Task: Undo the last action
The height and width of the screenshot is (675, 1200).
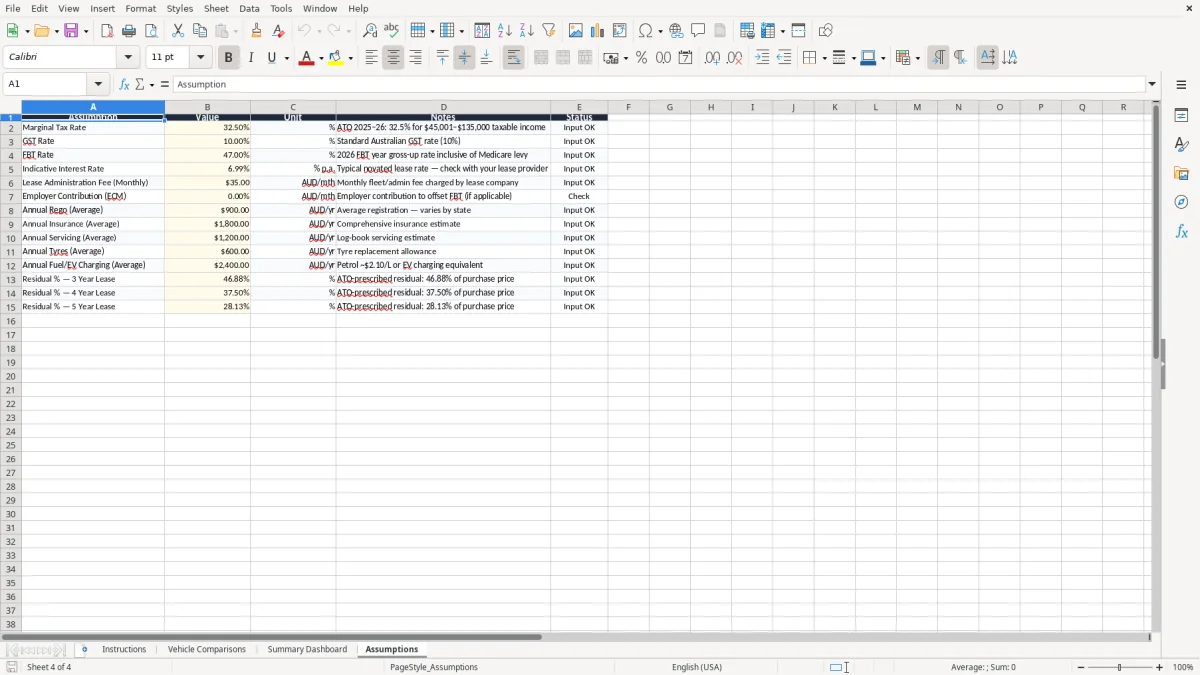Action: pyautogui.click(x=304, y=31)
